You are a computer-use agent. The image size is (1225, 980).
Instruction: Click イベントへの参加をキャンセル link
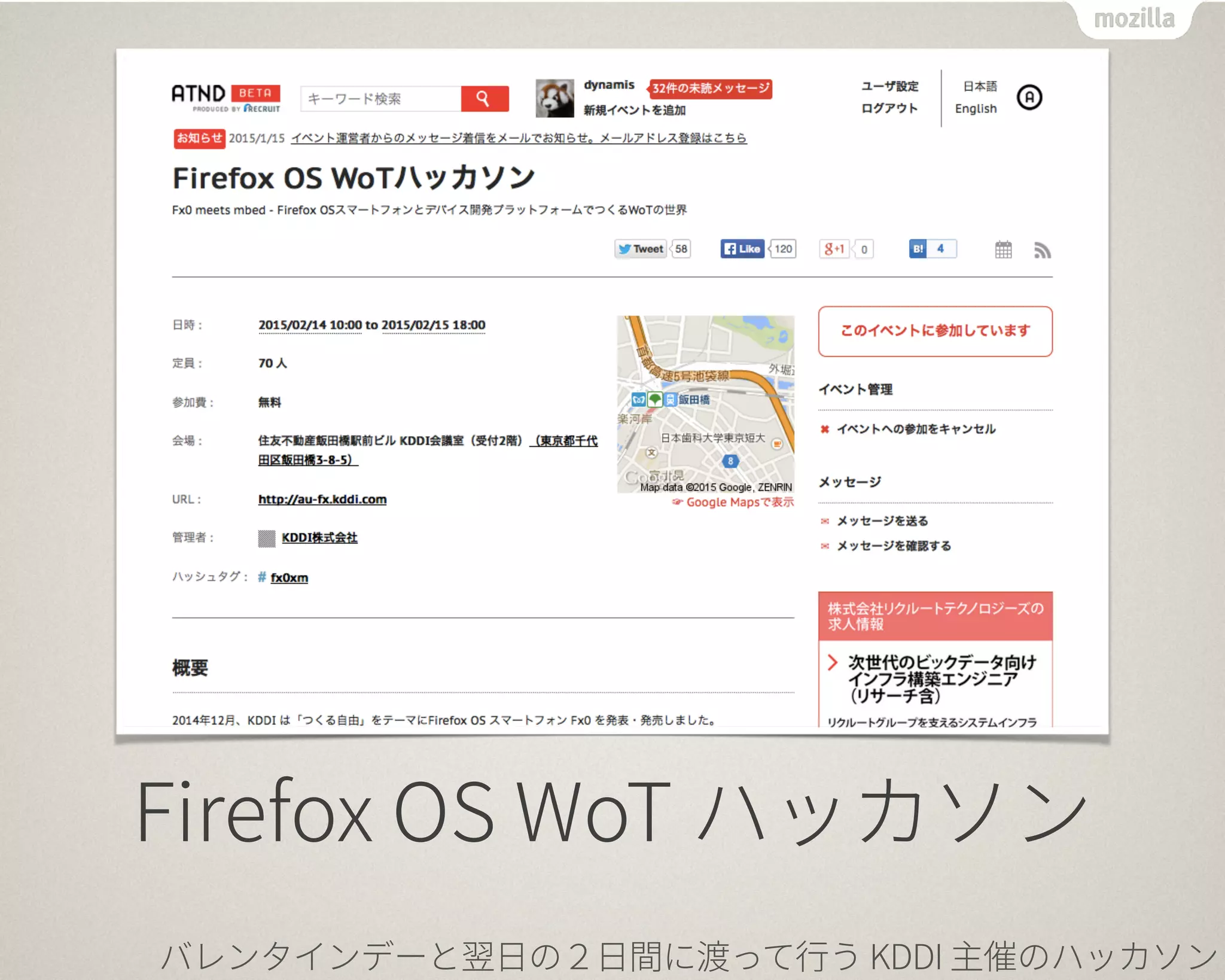pos(916,429)
